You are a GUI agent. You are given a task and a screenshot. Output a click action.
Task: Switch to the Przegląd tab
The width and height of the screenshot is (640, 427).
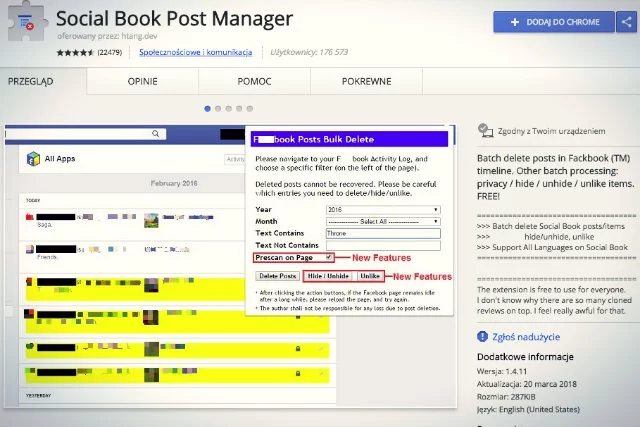[31, 81]
